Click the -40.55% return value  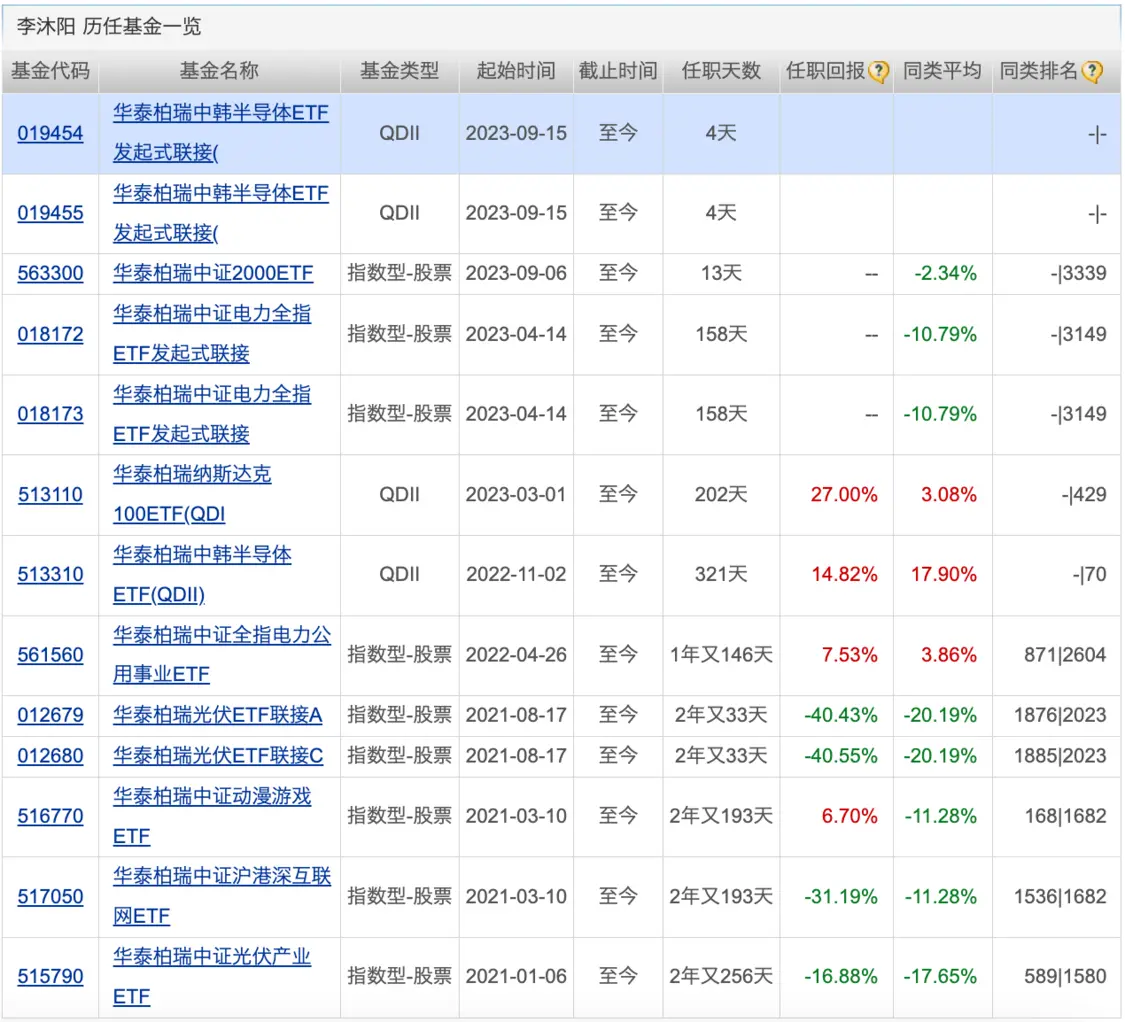(x=841, y=756)
